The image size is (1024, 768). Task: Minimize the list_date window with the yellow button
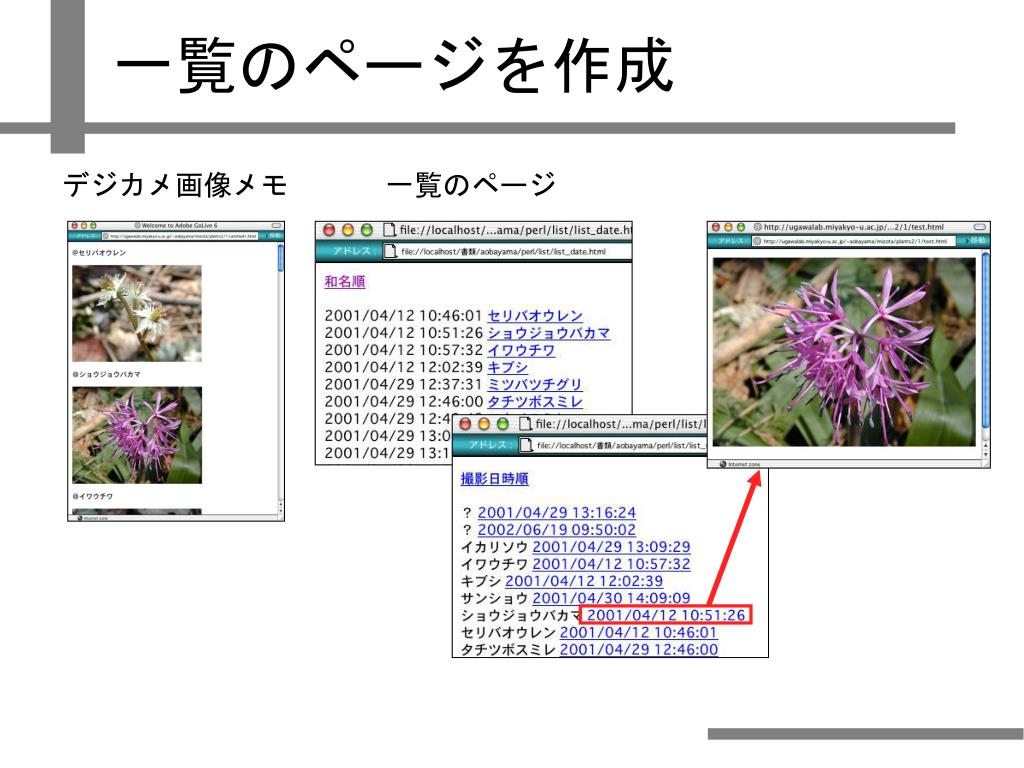[348, 230]
